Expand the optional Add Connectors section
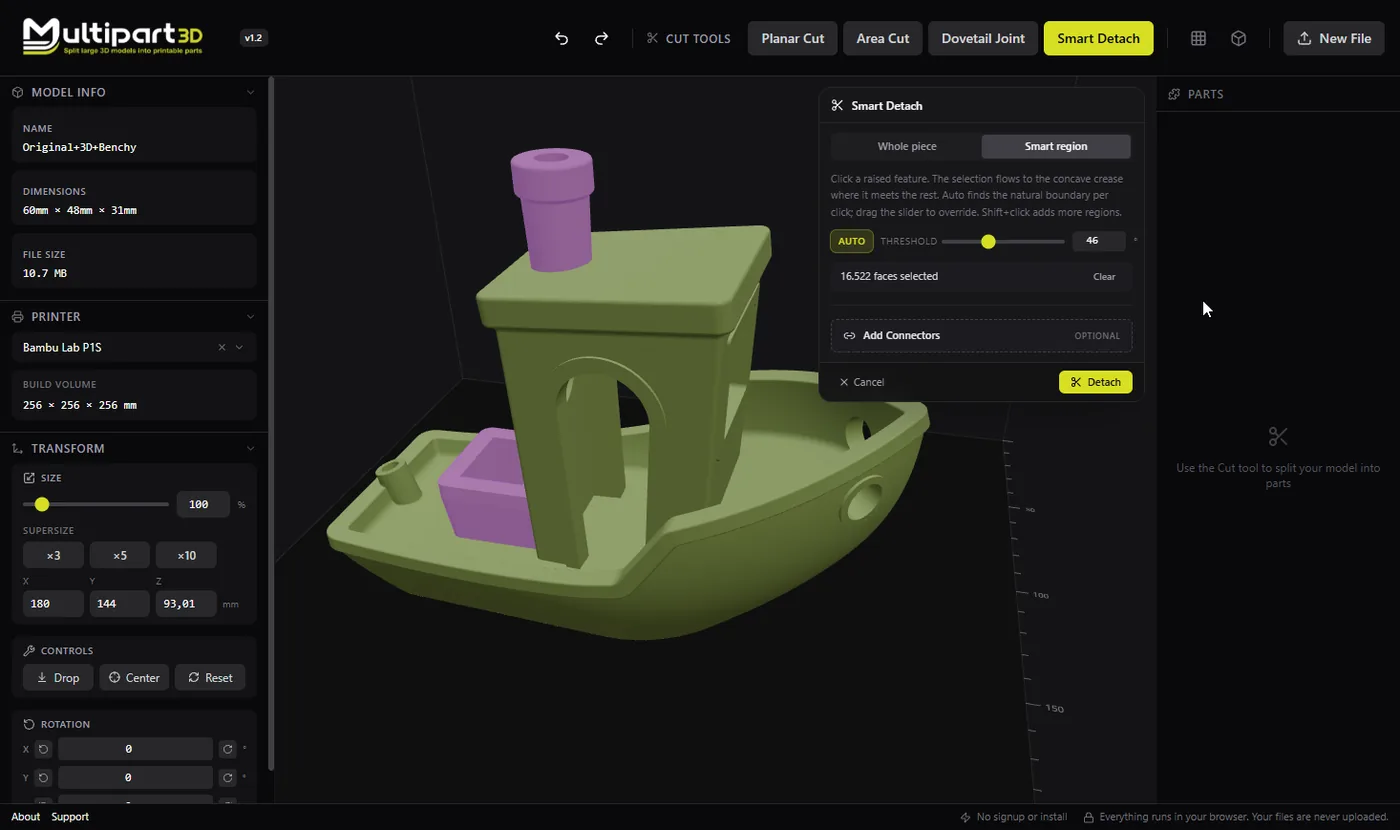The width and height of the screenshot is (1400, 830). 981,336
